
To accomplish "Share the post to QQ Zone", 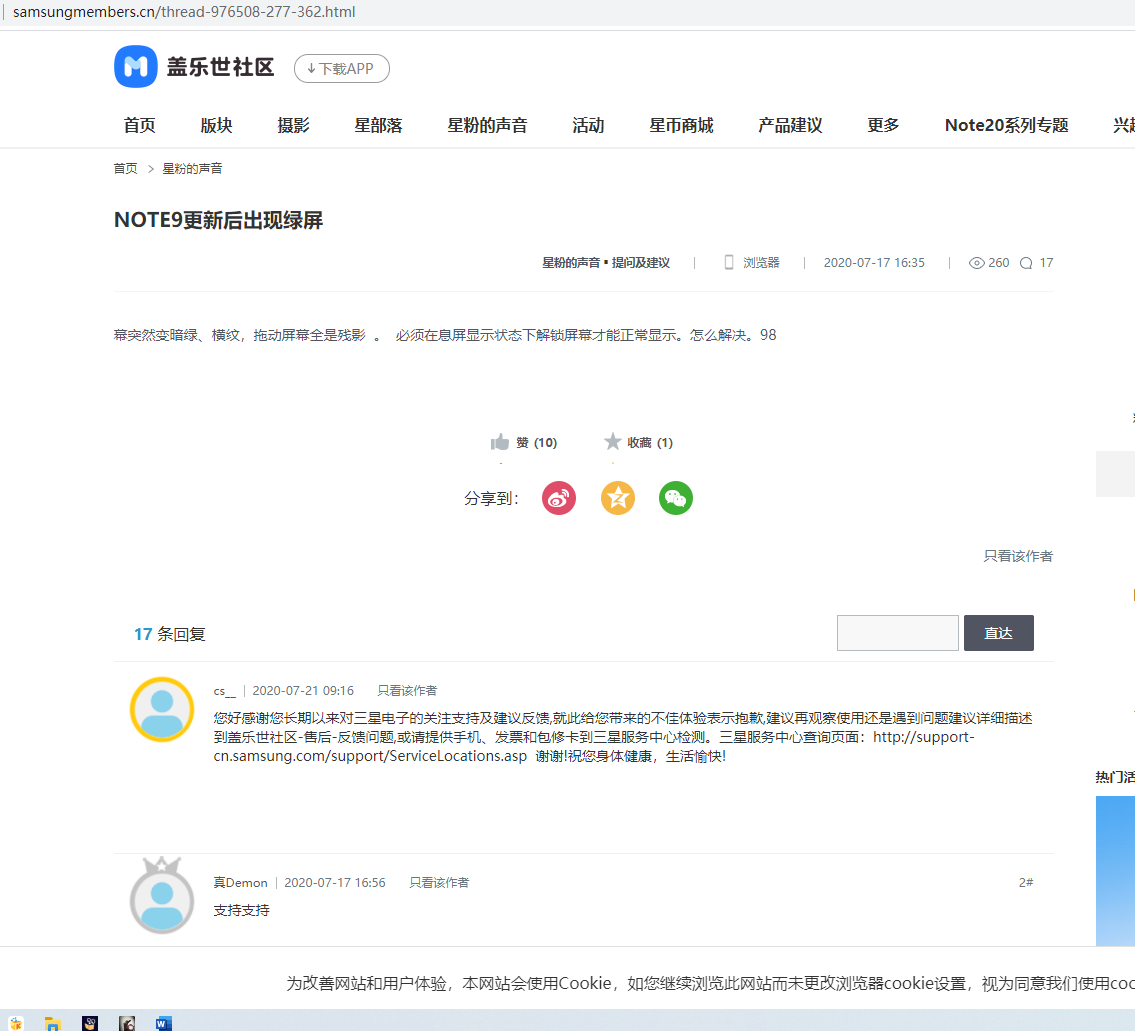I will click(x=617, y=498).
